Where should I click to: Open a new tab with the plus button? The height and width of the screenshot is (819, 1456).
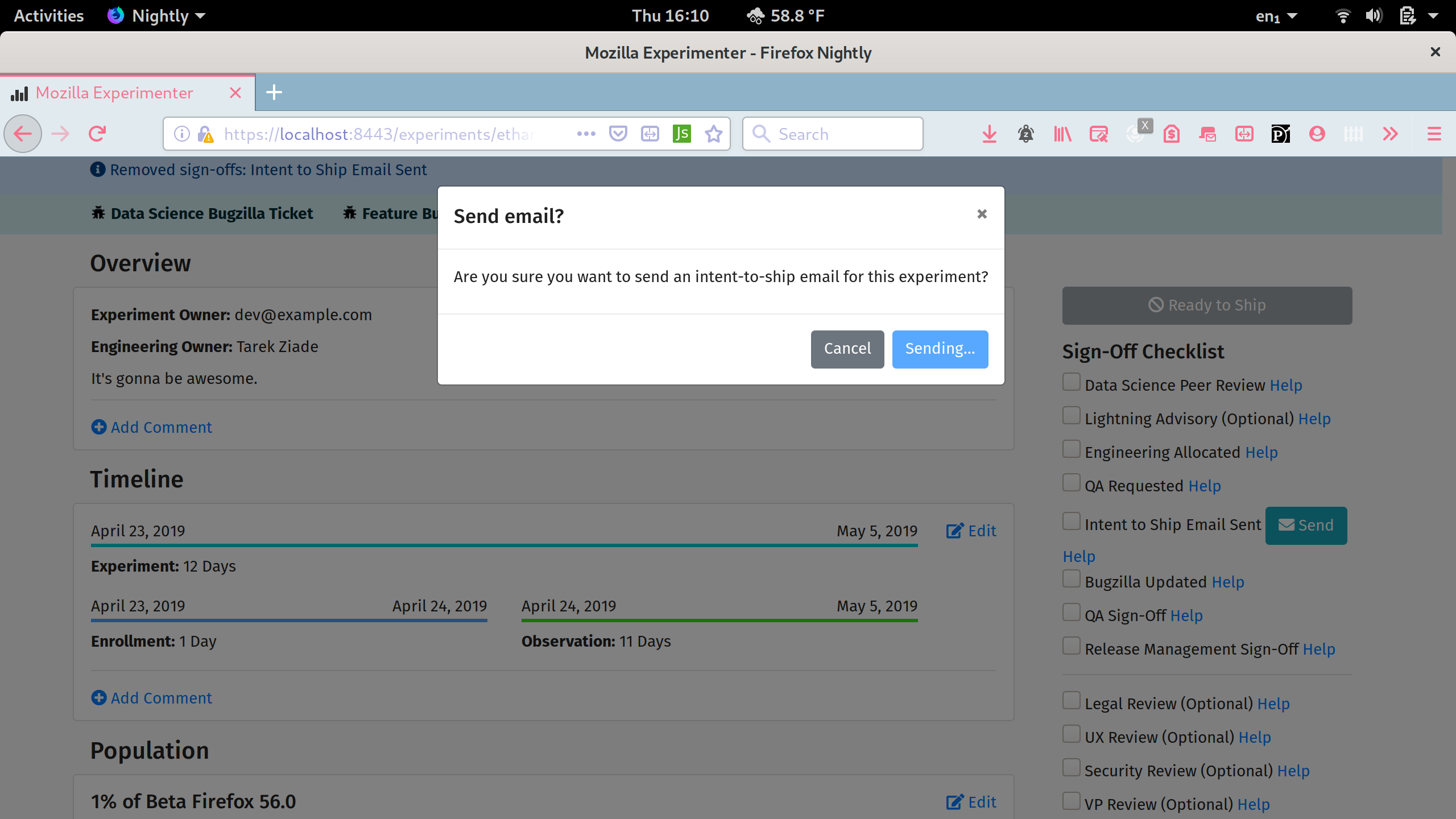274,92
